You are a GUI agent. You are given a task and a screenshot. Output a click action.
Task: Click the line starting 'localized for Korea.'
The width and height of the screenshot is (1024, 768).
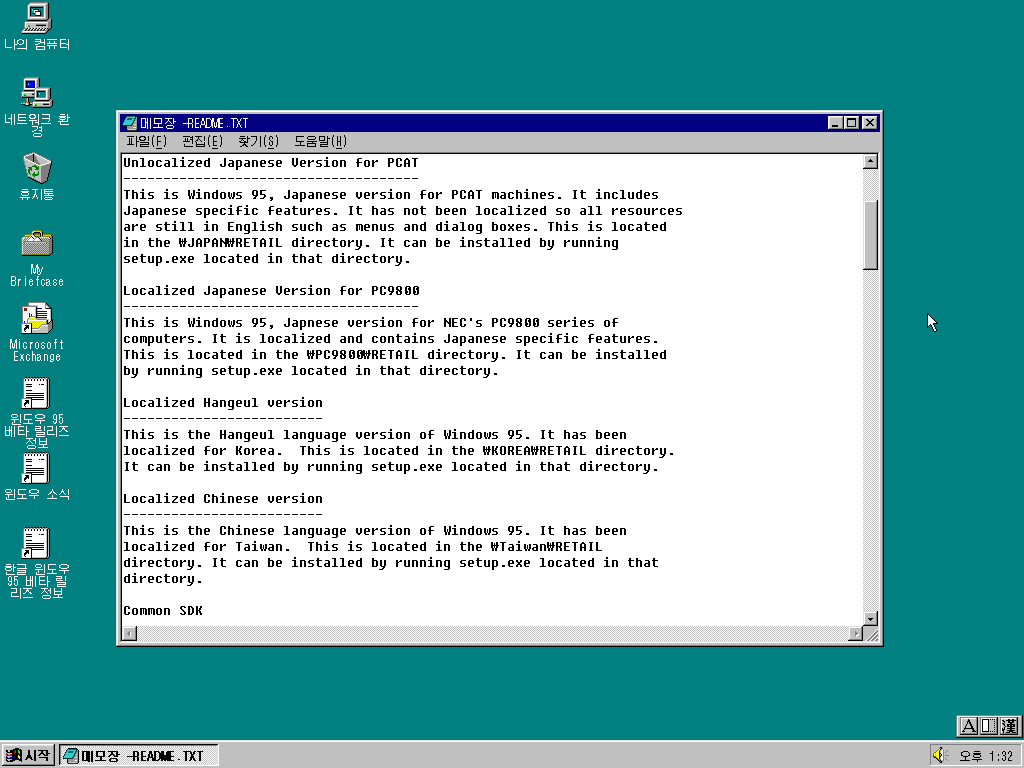point(398,451)
